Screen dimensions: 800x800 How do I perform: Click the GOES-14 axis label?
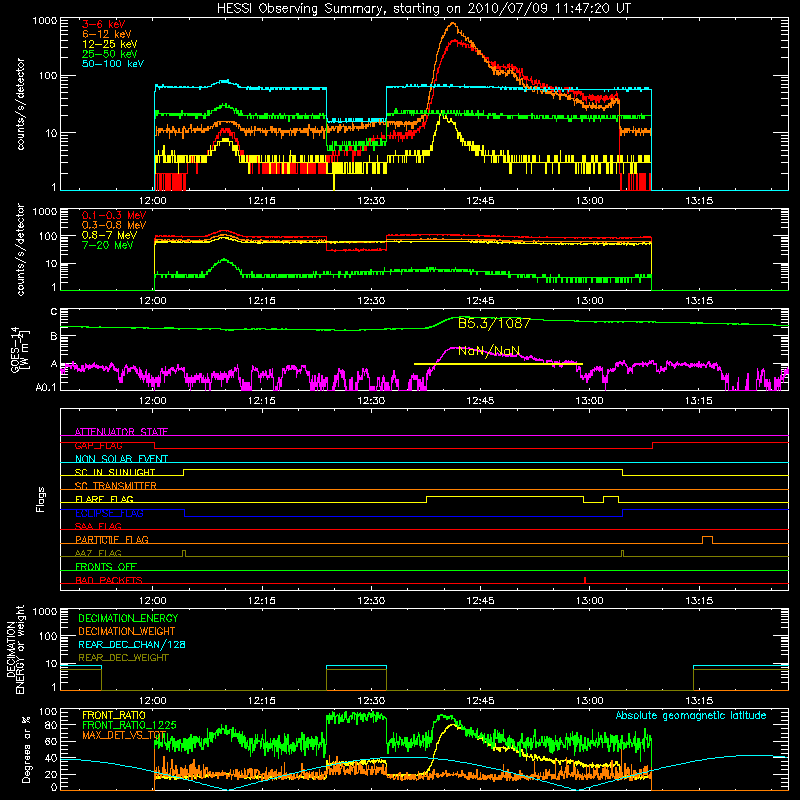pyautogui.click(x=19, y=349)
